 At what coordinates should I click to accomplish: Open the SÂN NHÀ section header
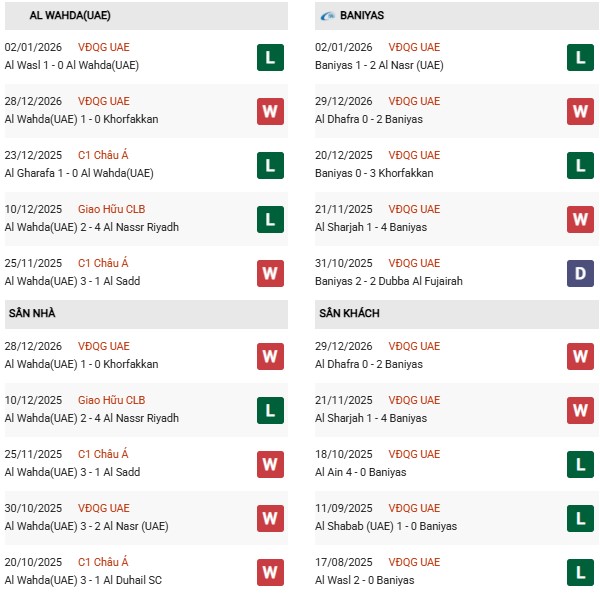click(30, 314)
